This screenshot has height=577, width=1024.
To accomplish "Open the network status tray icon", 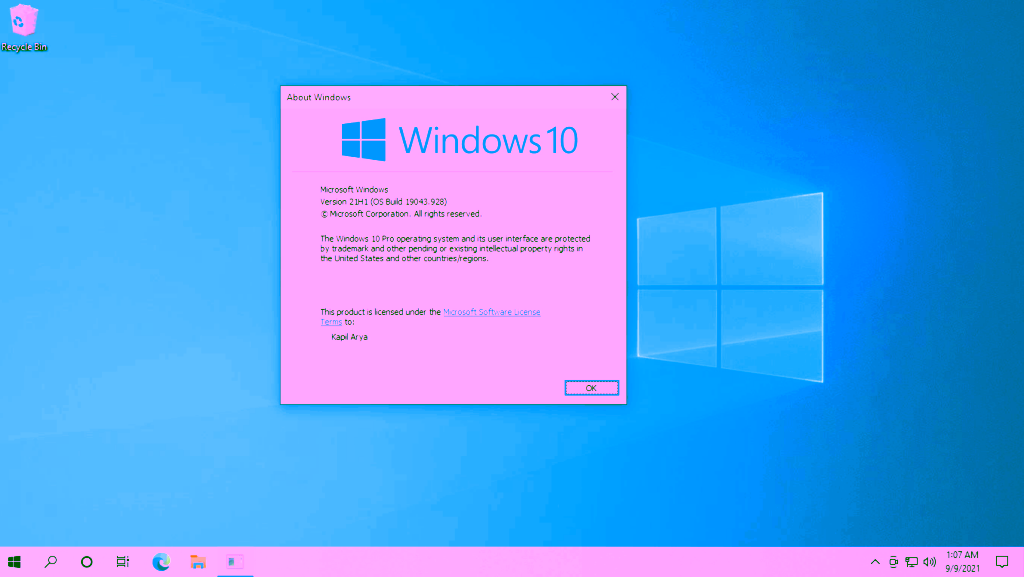I will click(912, 562).
